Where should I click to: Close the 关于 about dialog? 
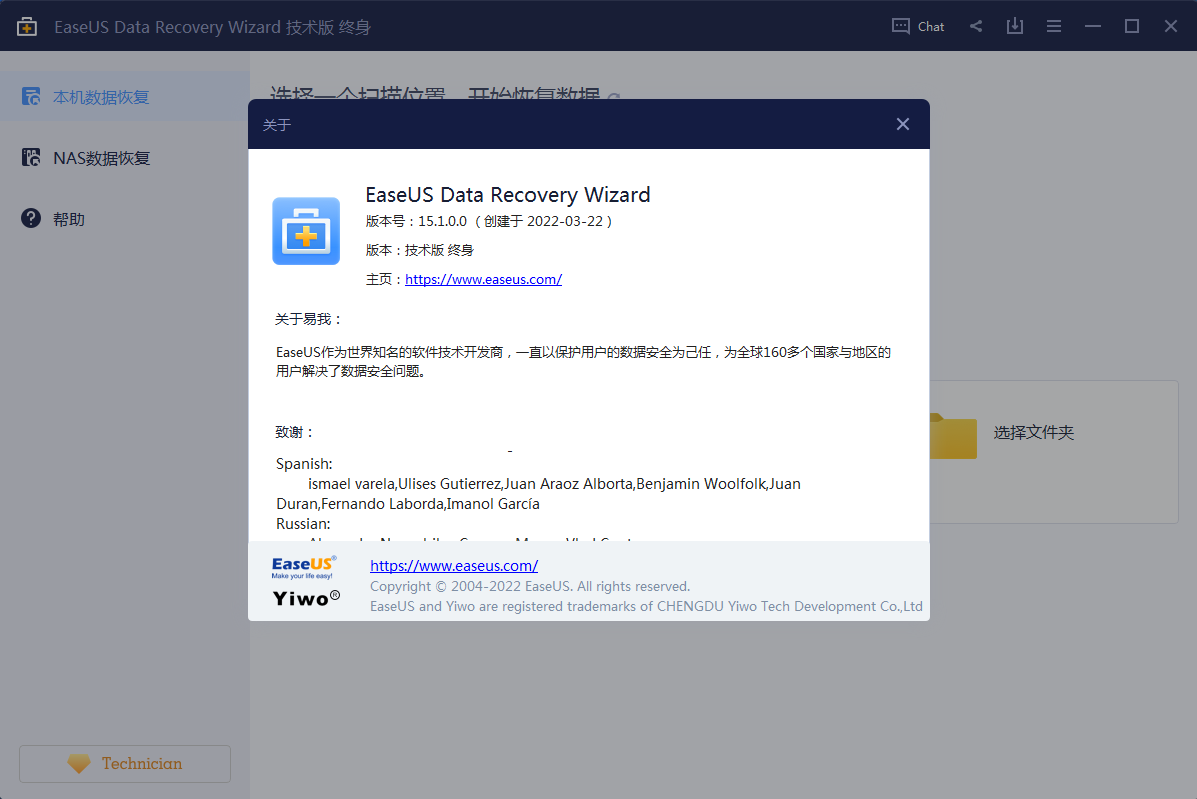pos(902,124)
